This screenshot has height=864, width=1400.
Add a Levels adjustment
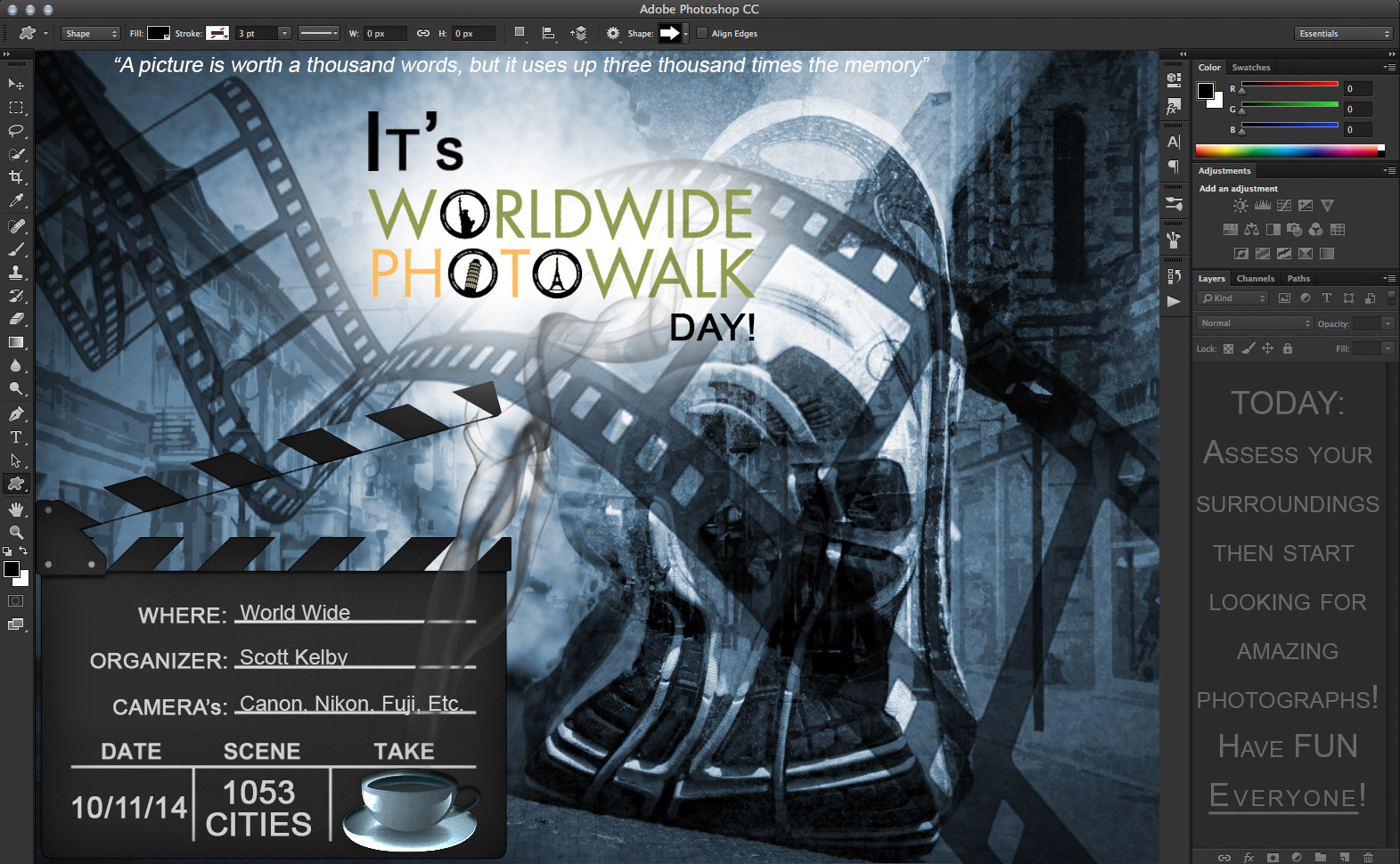pos(1263,206)
